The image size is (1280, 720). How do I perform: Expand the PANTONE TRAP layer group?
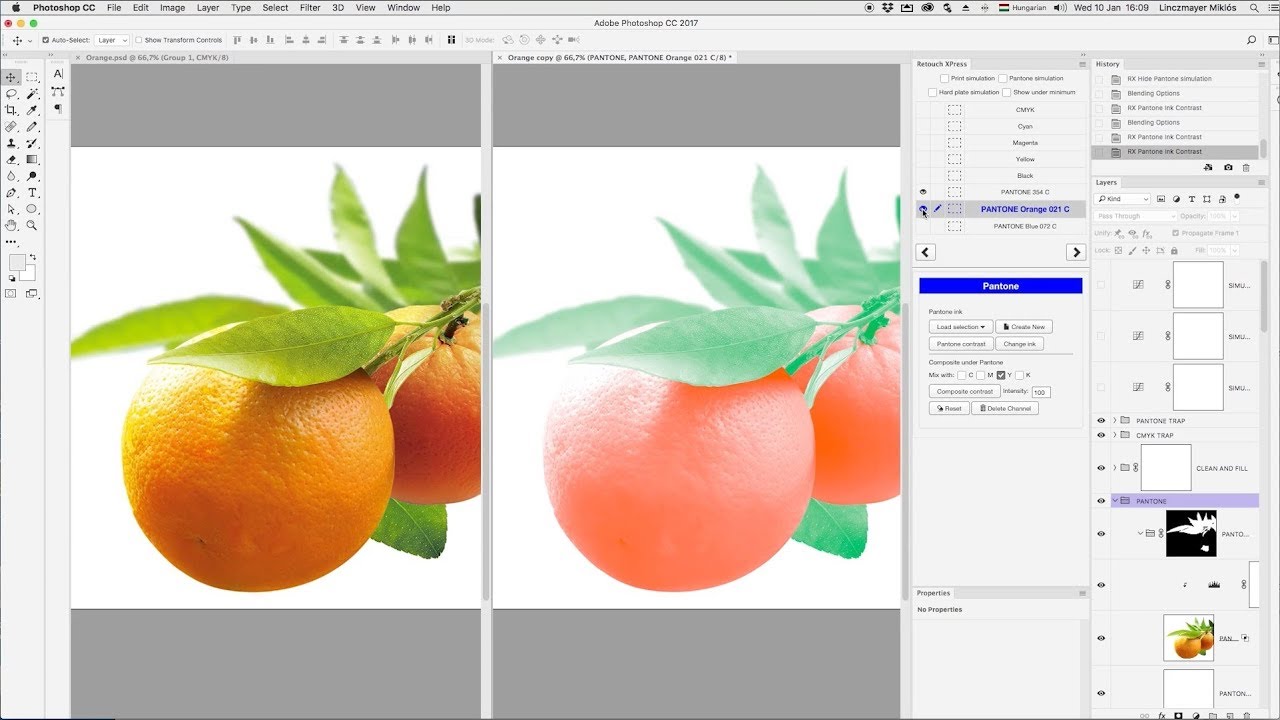[x=1114, y=421]
